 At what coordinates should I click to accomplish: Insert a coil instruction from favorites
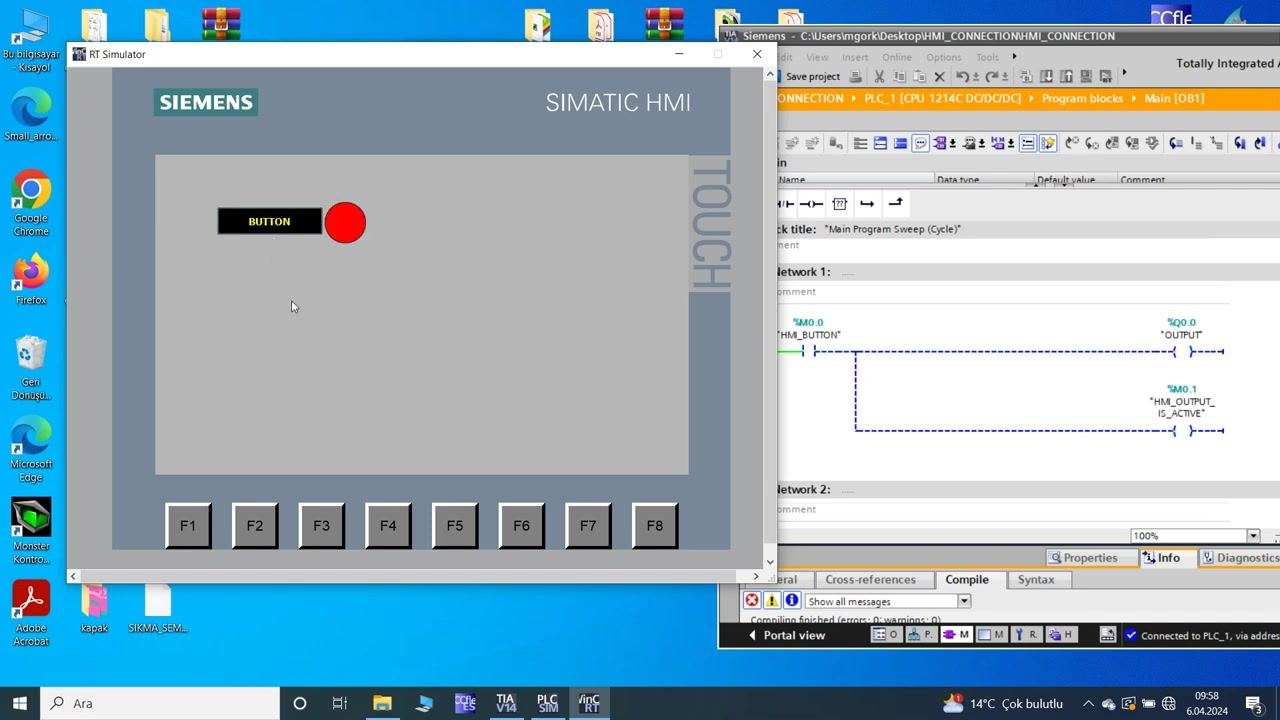click(x=811, y=204)
